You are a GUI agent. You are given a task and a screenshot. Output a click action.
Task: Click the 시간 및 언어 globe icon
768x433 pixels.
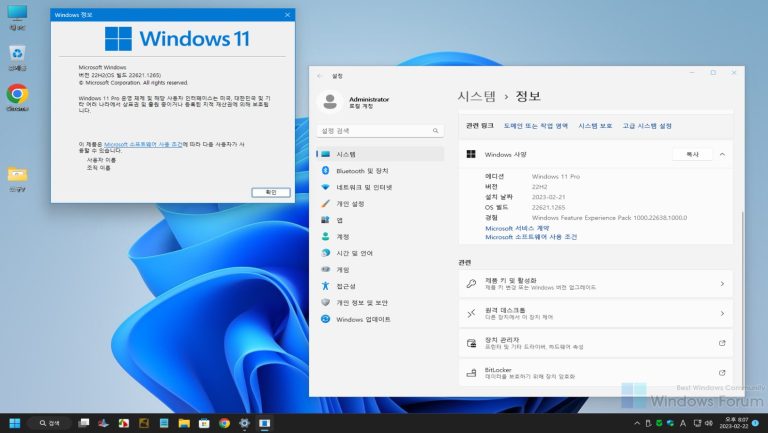pos(325,253)
